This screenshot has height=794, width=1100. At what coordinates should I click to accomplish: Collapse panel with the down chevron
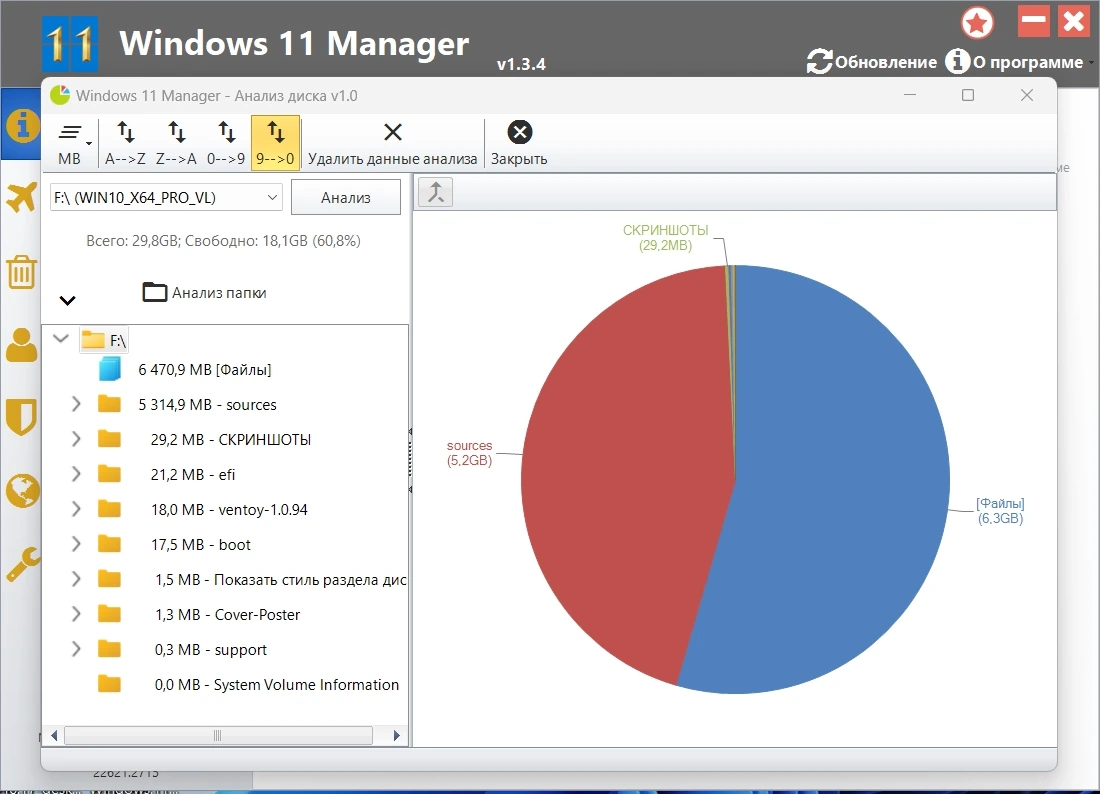(67, 300)
